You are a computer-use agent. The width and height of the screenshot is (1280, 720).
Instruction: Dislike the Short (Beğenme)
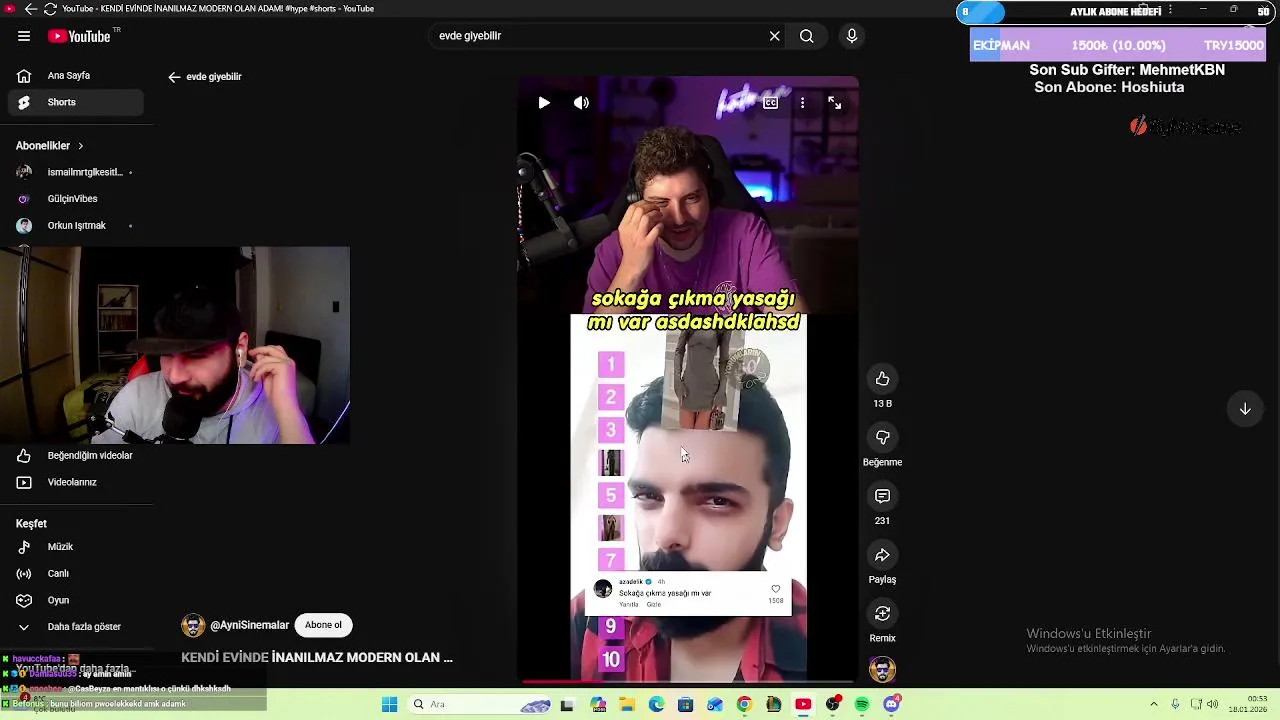[x=882, y=437]
